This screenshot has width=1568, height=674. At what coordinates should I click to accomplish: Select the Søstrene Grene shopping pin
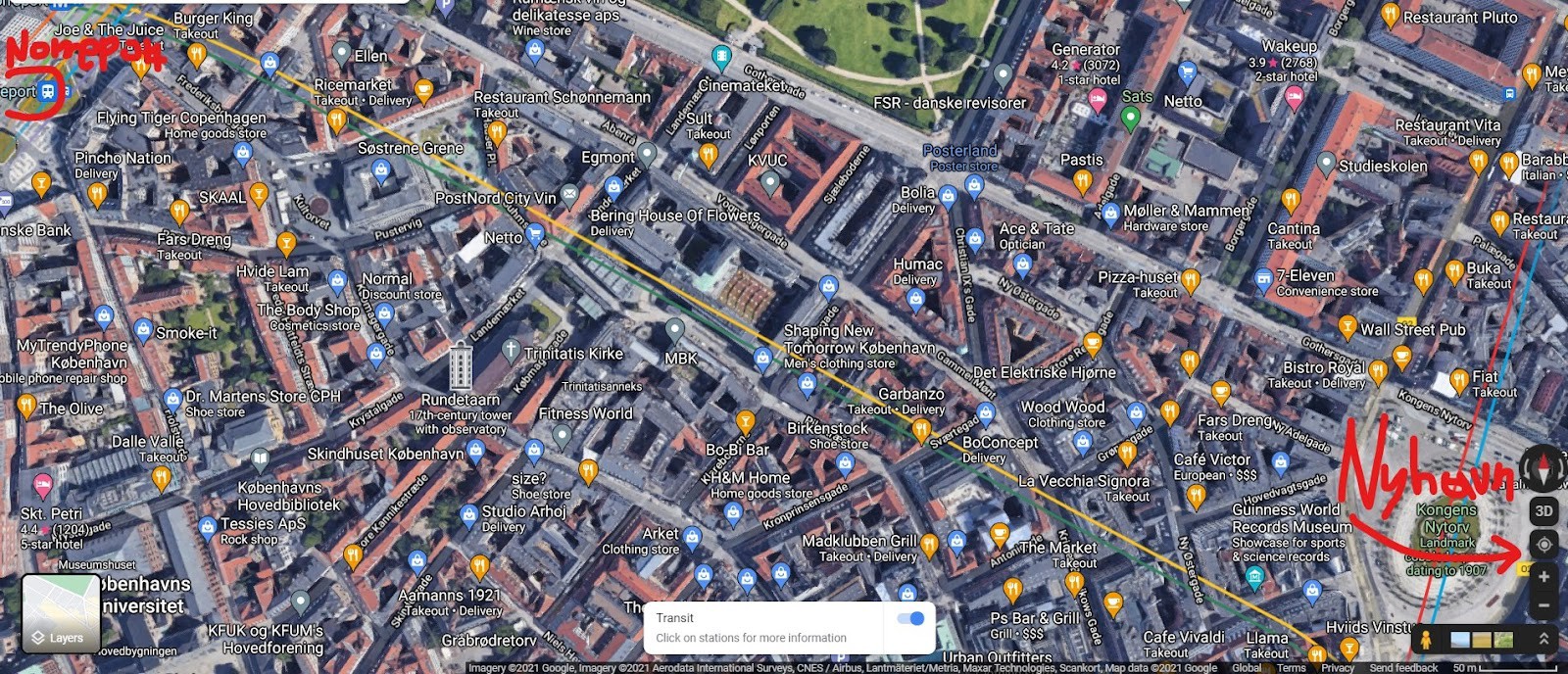[382, 169]
